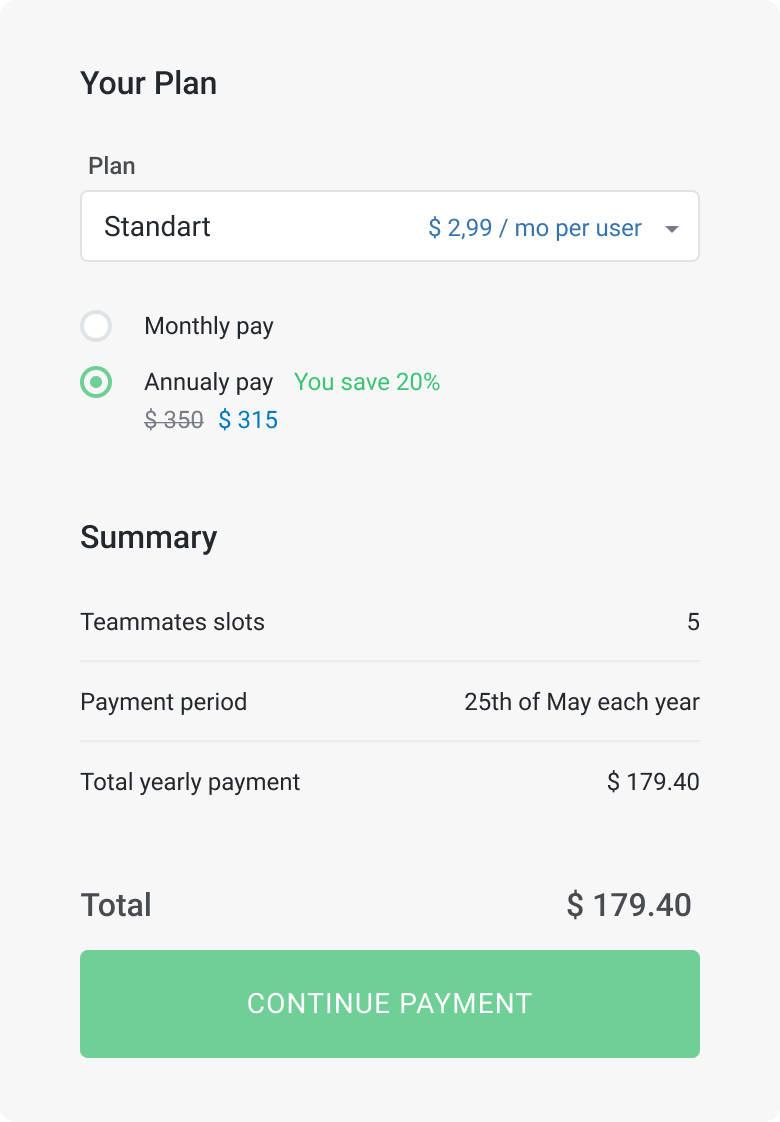
Task: Click the bold Total $ 179.40 amount
Action: 629,904
